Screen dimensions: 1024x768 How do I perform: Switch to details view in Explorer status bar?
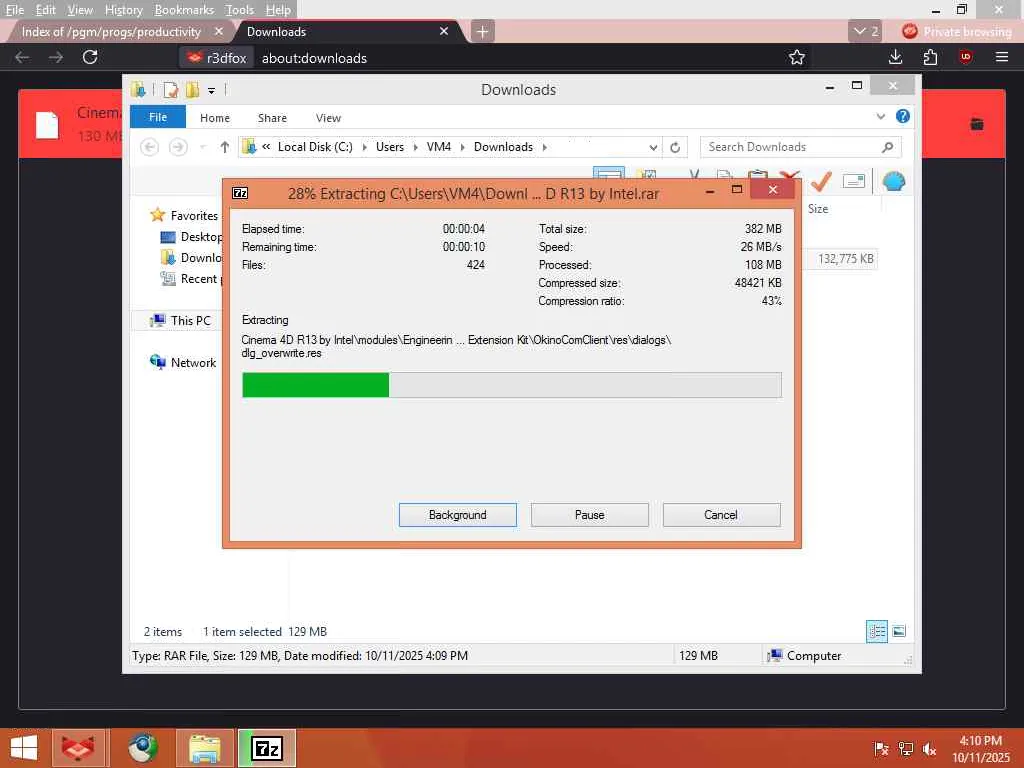(x=876, y=631)
